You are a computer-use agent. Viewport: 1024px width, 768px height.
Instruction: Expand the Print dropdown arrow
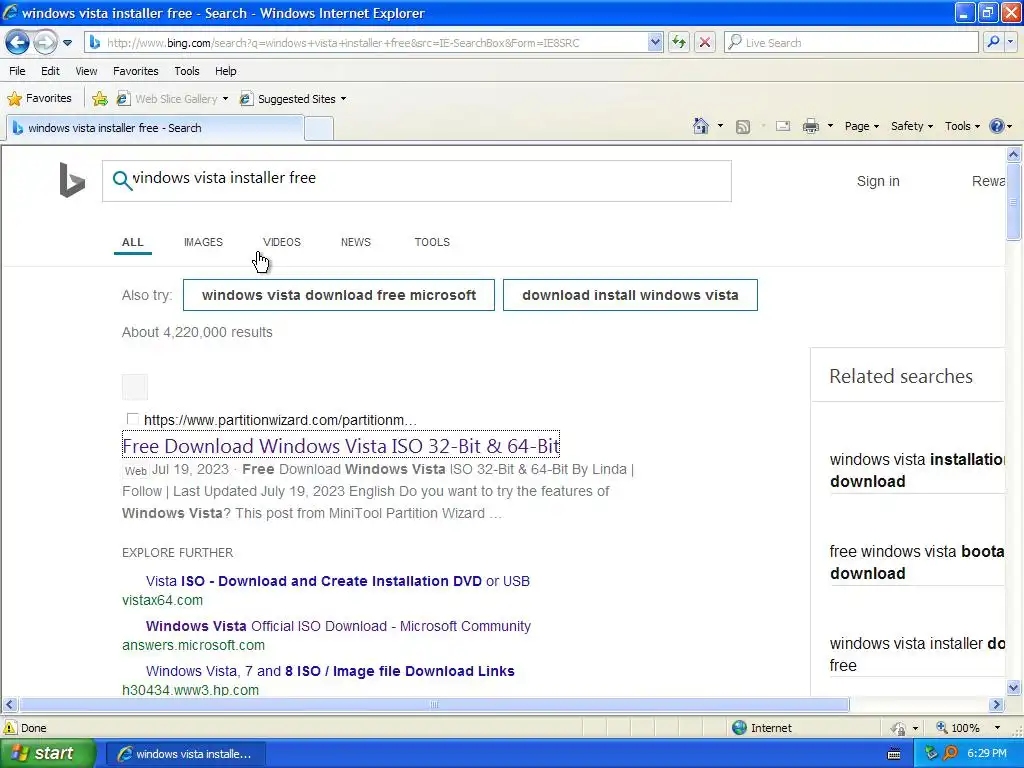[830, 126]
